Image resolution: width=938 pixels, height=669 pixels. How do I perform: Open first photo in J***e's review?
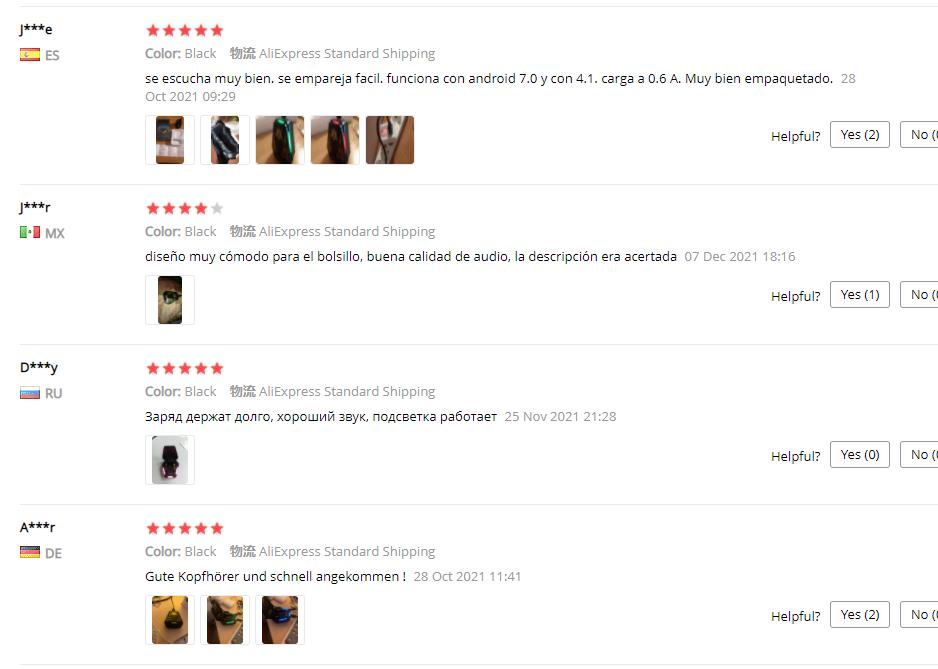click(x=170, y=140)
